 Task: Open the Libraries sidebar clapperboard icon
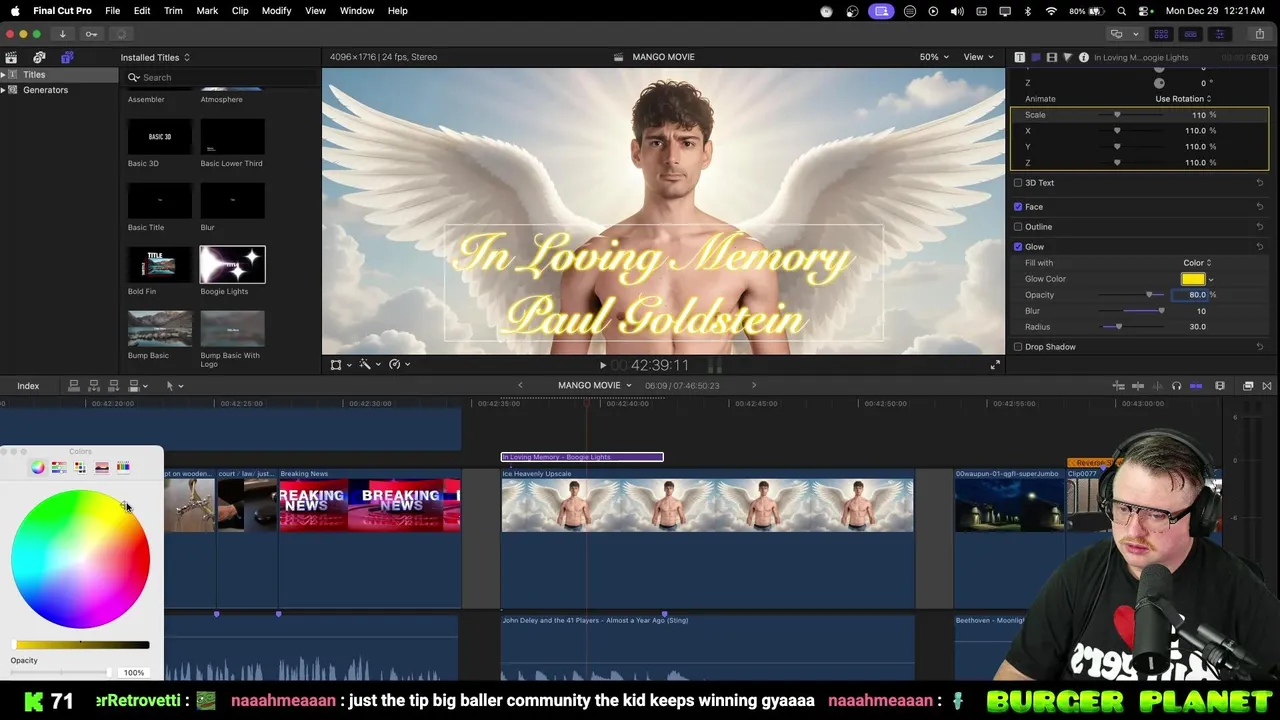pyautogui.click(x=11, y=57)
